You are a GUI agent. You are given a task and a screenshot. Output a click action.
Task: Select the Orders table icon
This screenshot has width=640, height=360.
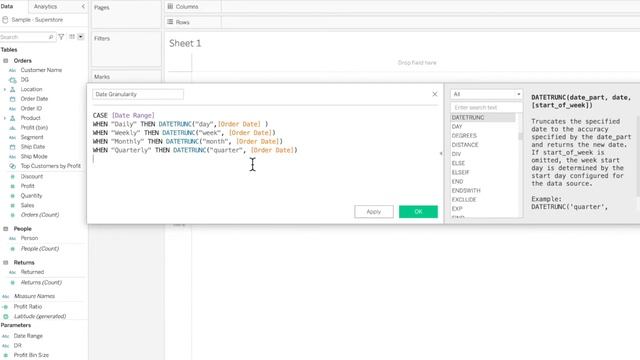click(6, 60)
